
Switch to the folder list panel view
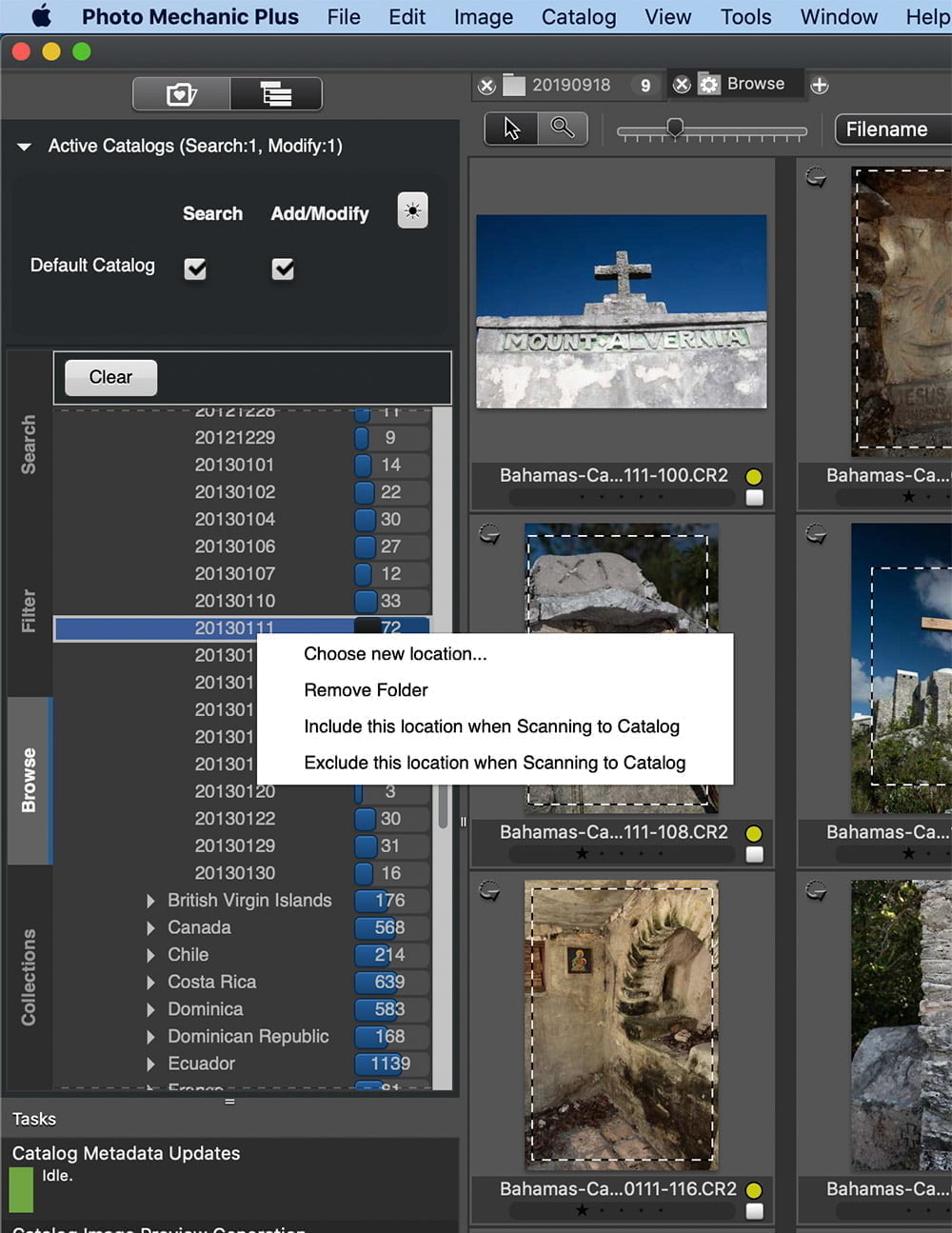tap(276, 94)
